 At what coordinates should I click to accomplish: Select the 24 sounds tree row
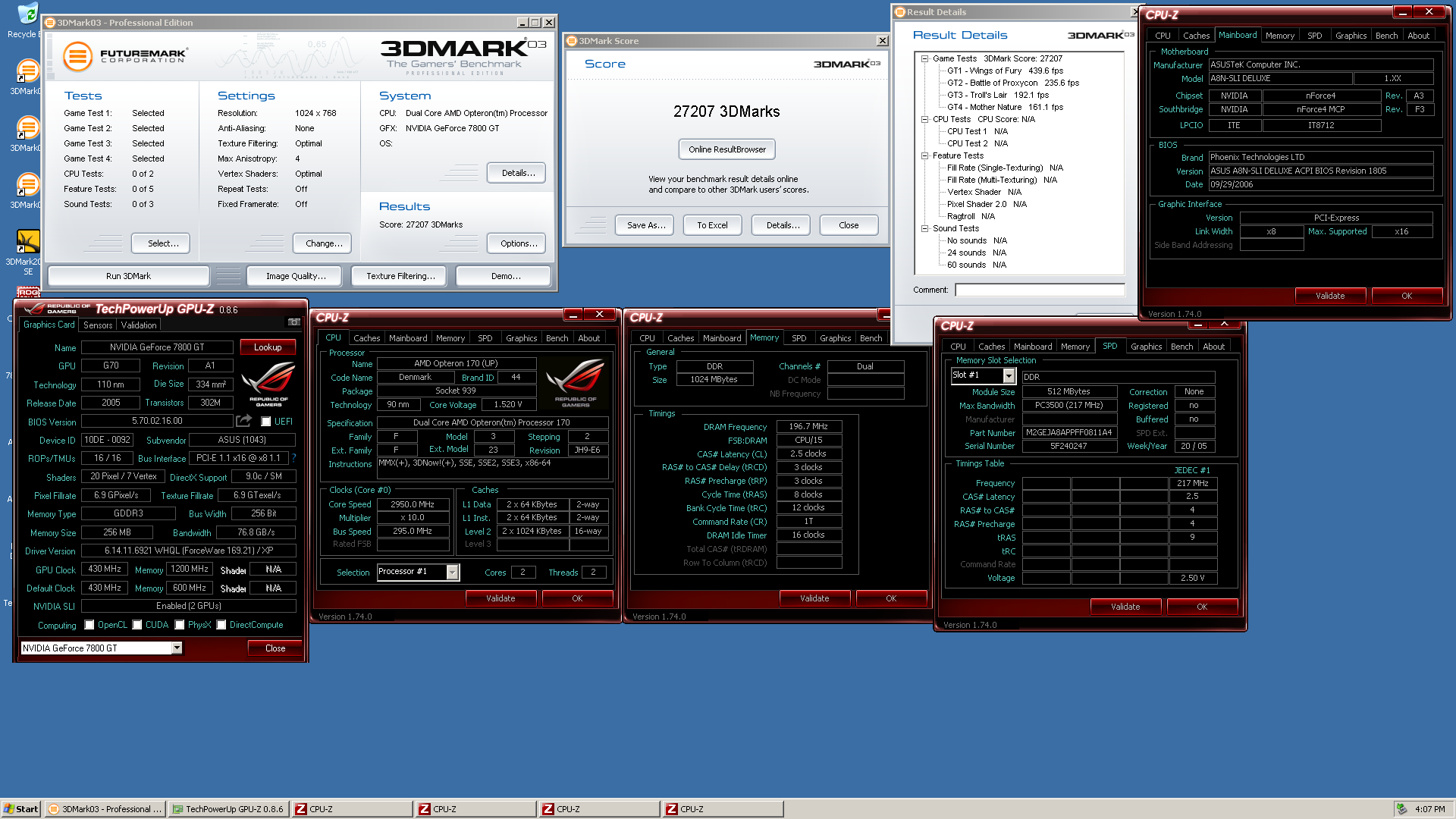[x=976, y=253]
